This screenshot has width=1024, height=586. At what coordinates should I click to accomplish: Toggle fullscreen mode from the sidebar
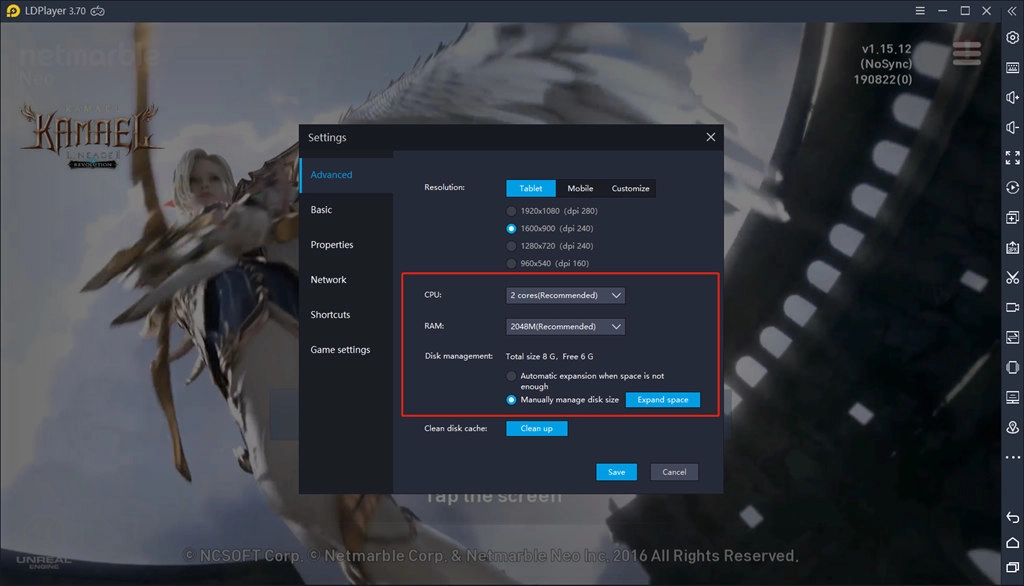pyautogui.click(x=1011, y=157)
